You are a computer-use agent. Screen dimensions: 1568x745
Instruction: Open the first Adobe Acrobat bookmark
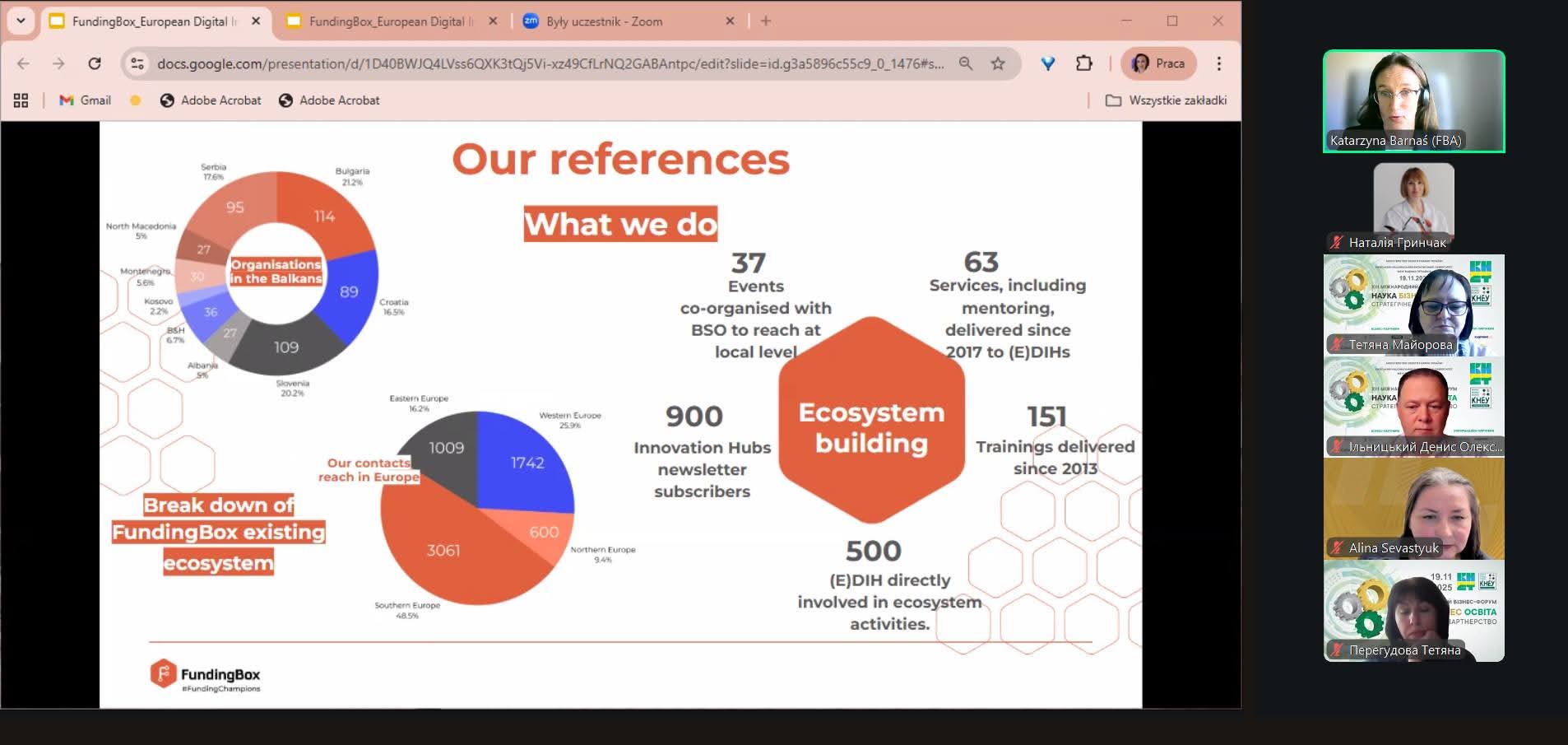click(x=211, y=100)
